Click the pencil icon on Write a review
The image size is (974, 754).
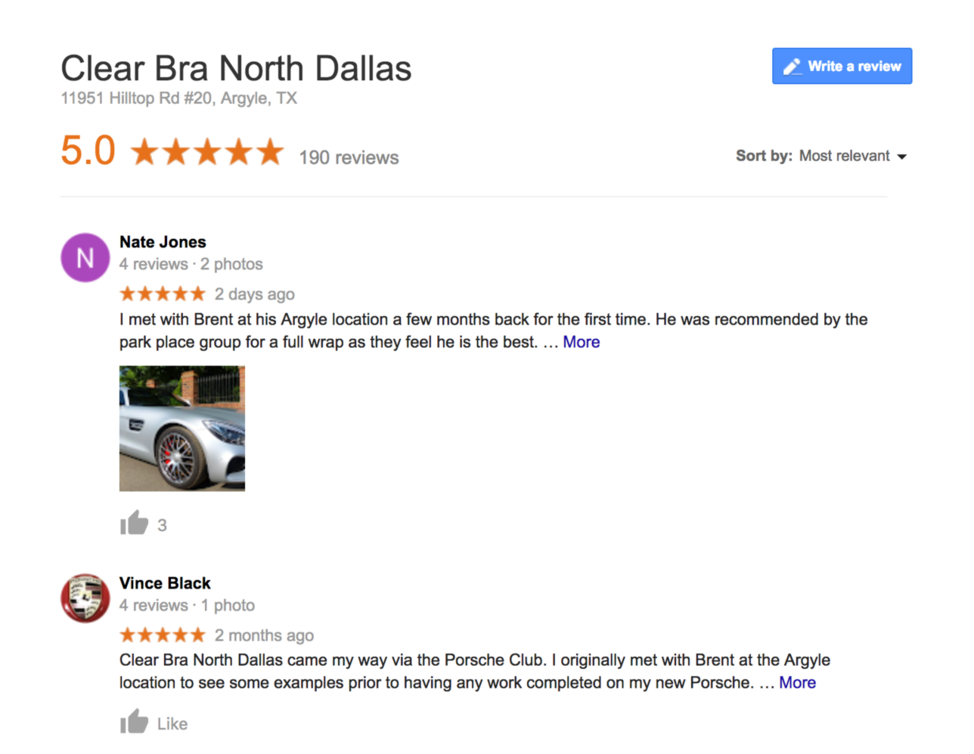tap(791, 66)
